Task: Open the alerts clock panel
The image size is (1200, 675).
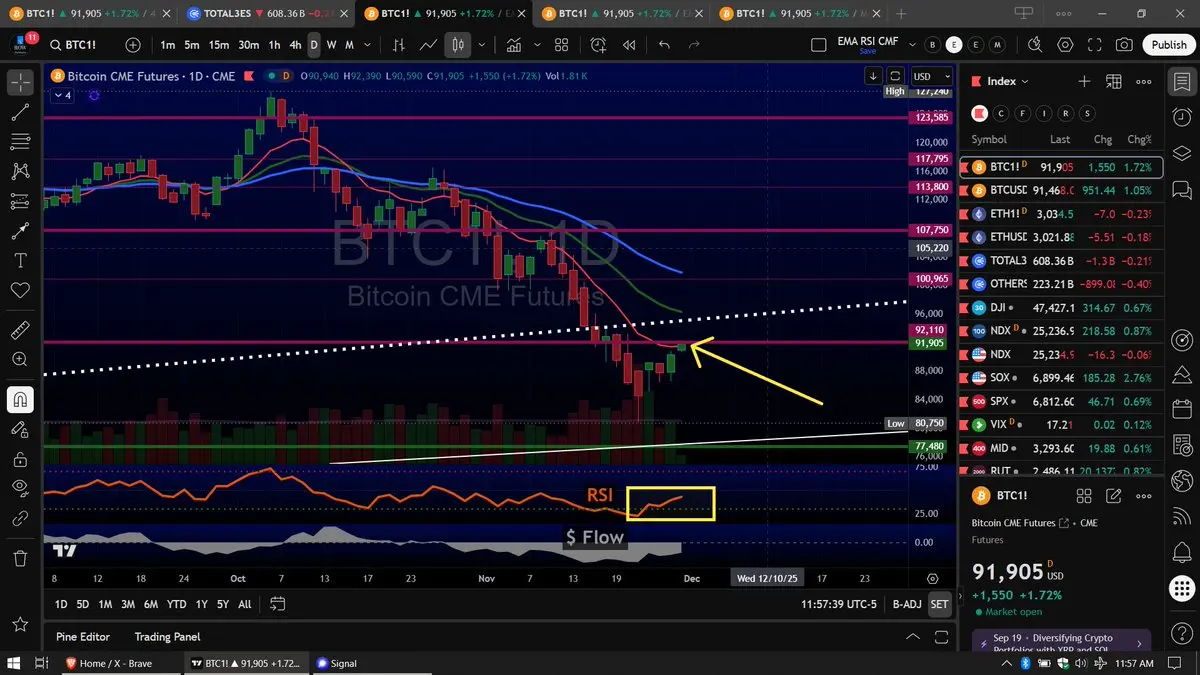Action: click(1181, 117)
